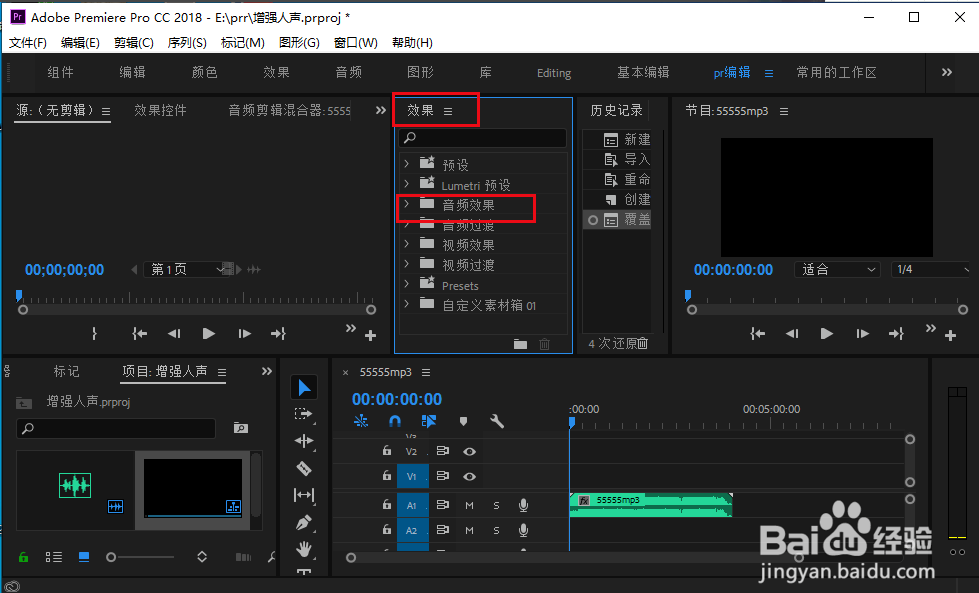The height and width of the screenshot is (593, 979).
Task: Click Voice-over record mic on A2
Action: 523,530
